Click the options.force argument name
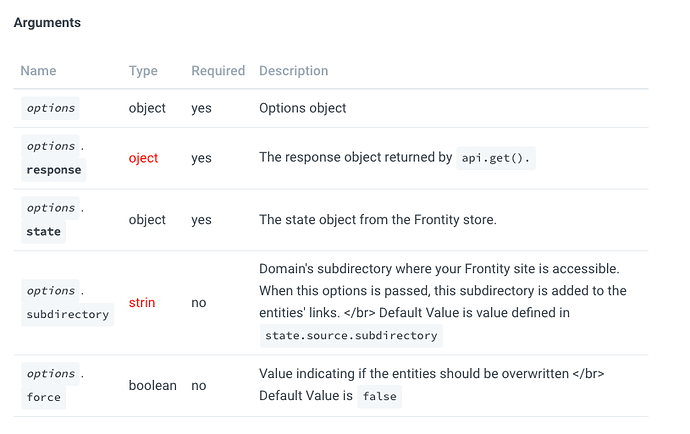 click(x=51, y=385)
